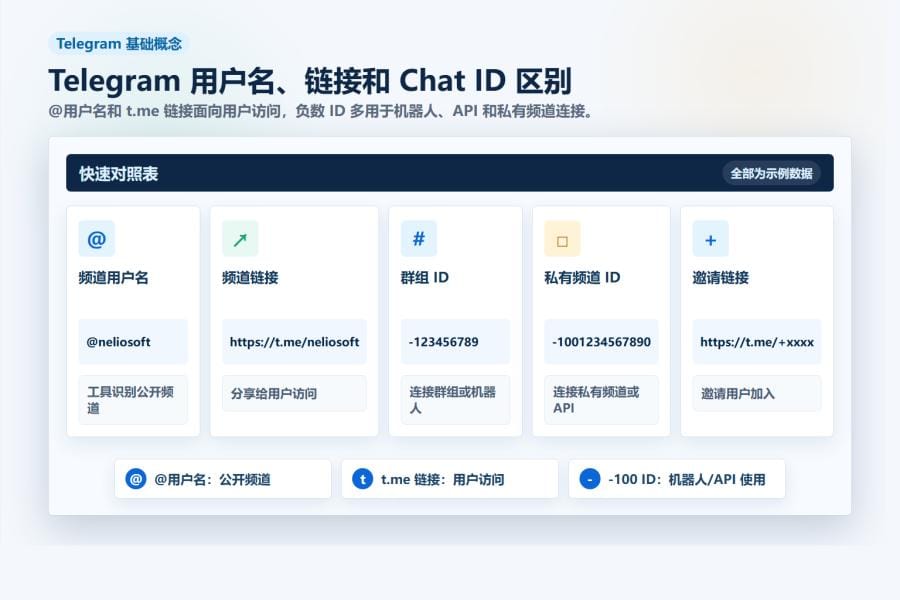900x600 pixels.
Task: Select the -123456789 group ID value
Action: coord(455,342)
